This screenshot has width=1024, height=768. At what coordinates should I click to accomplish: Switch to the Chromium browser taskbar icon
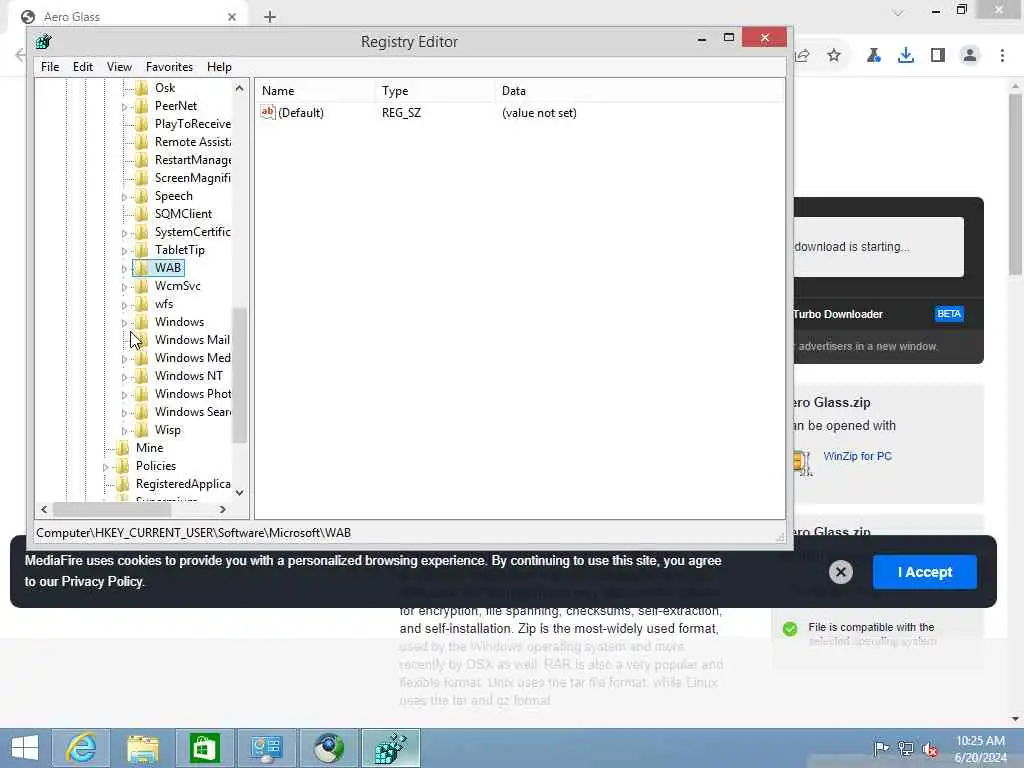click(328, 748)
